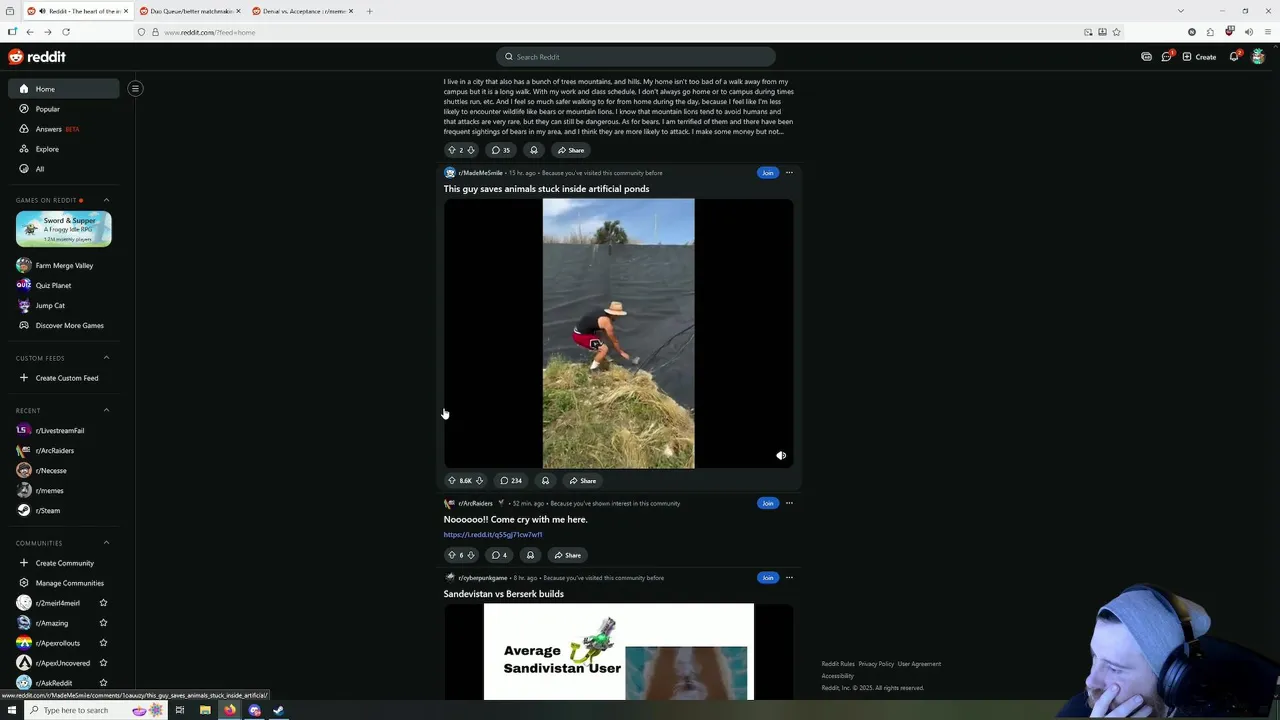1280x720 pixels.
Task: Click the Reddit logo home link
Action: 37,57
